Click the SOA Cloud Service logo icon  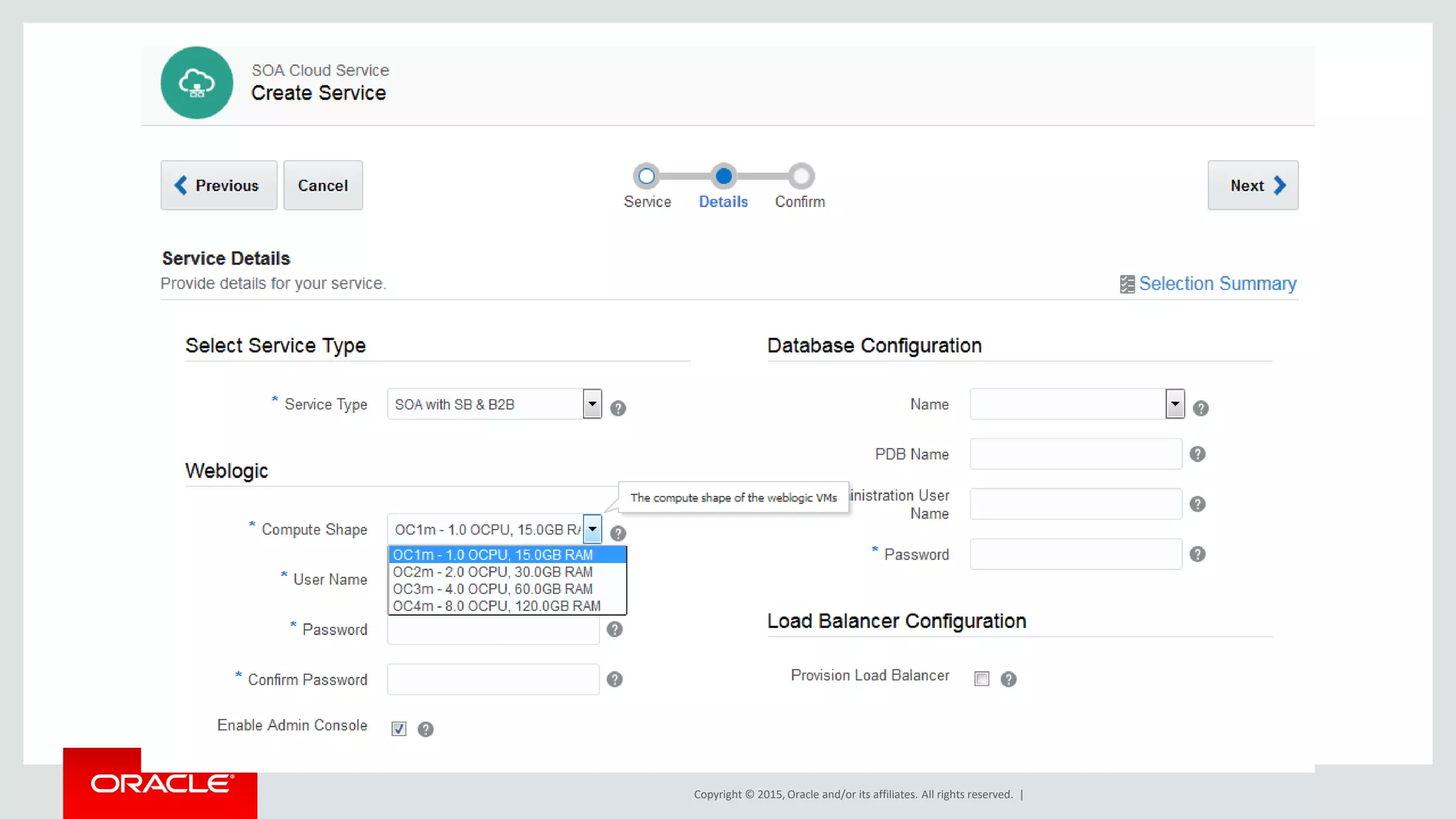tap(196, 82)
